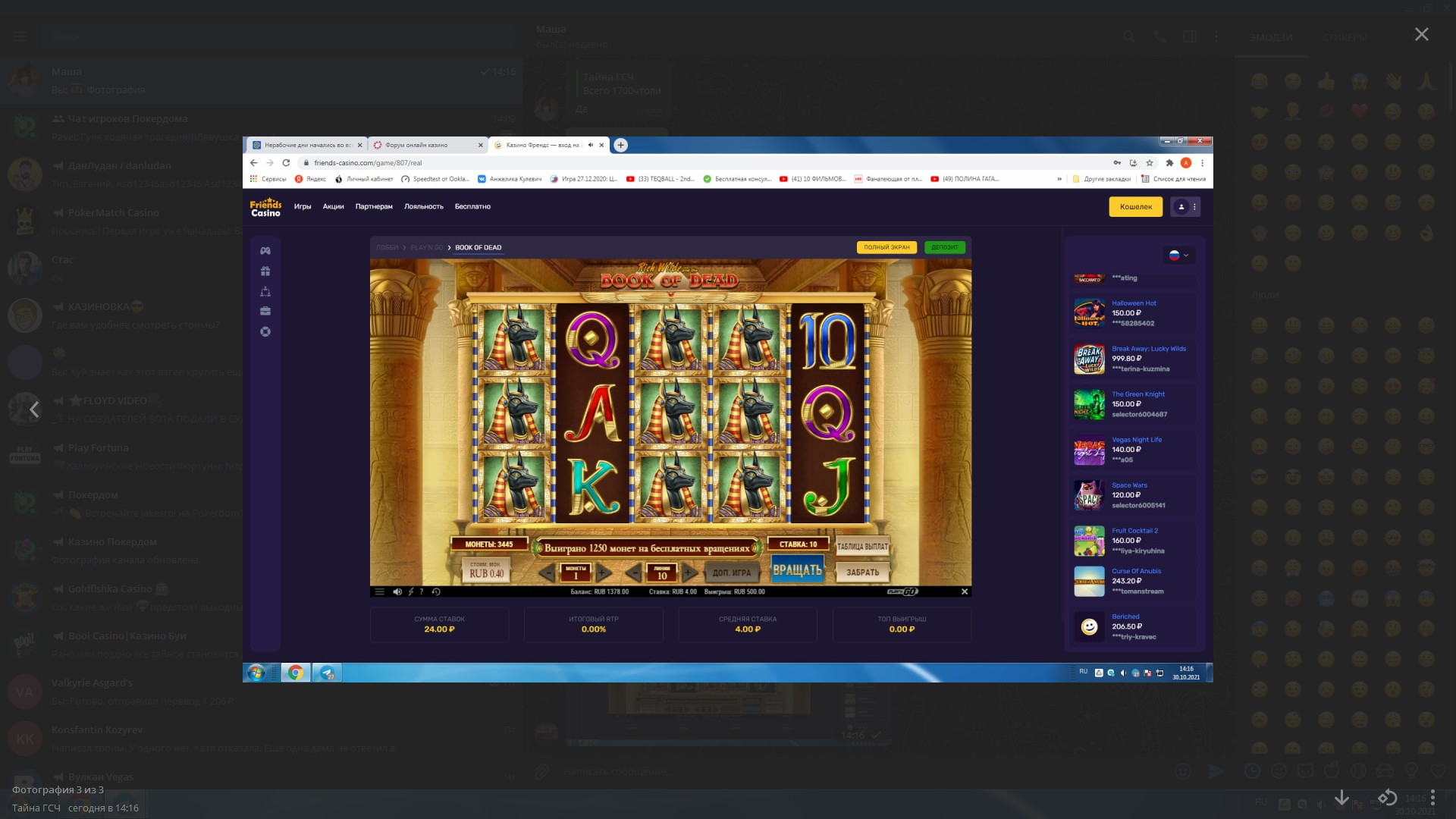Open the Акции menu item
Screen dimensions: 1456x819
[333, 206]
